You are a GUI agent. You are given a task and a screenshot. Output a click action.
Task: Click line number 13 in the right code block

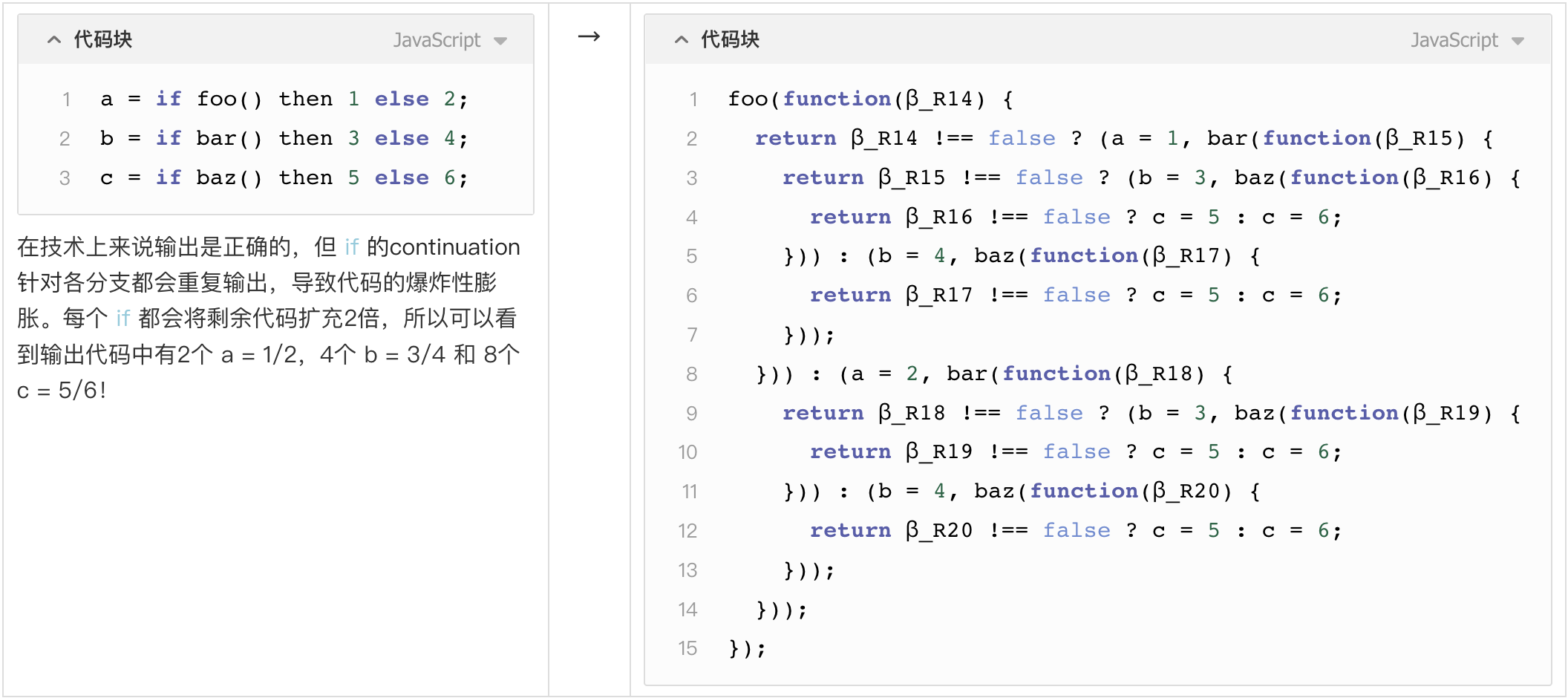[687, 570]
